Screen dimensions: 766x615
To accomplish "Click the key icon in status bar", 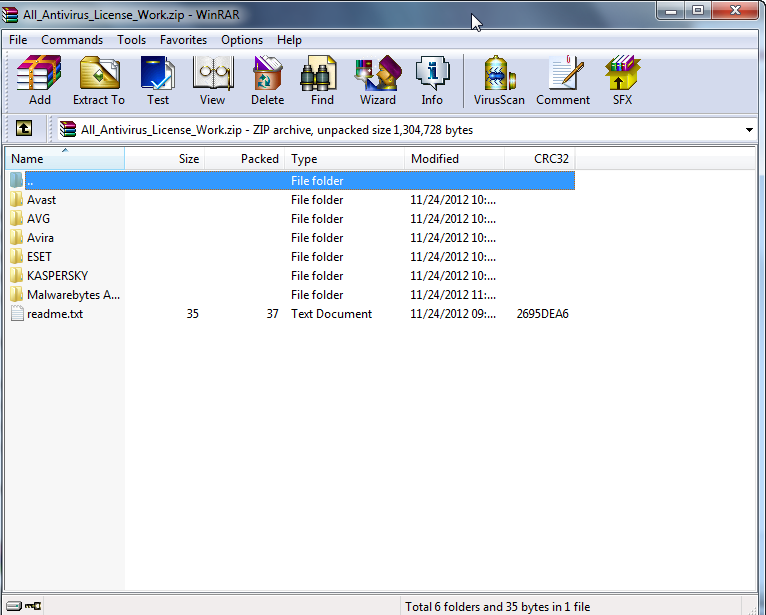I will (x=33, y=606).
